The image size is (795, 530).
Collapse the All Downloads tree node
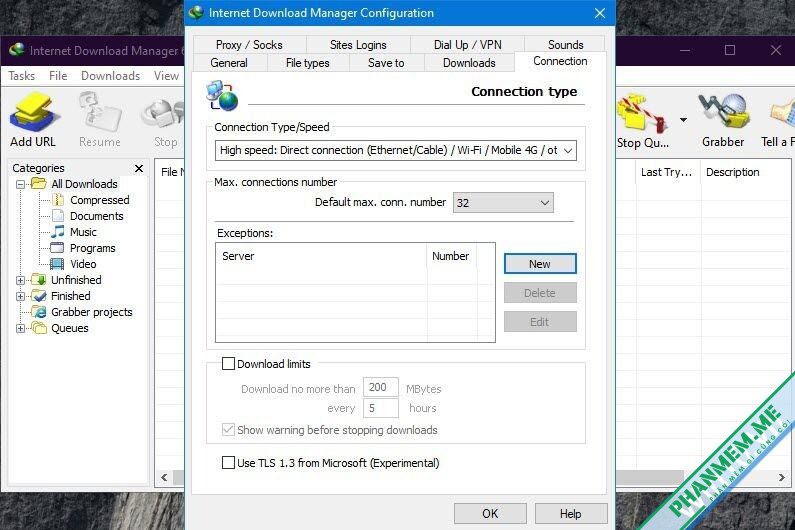[20, 184]
